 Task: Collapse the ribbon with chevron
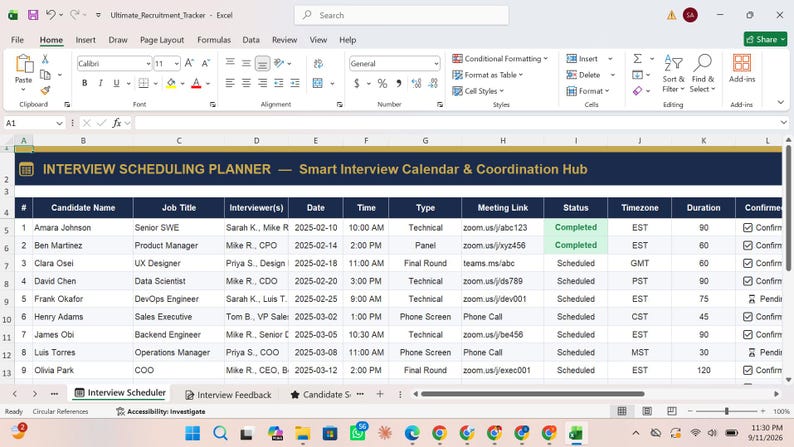point(780,102)
